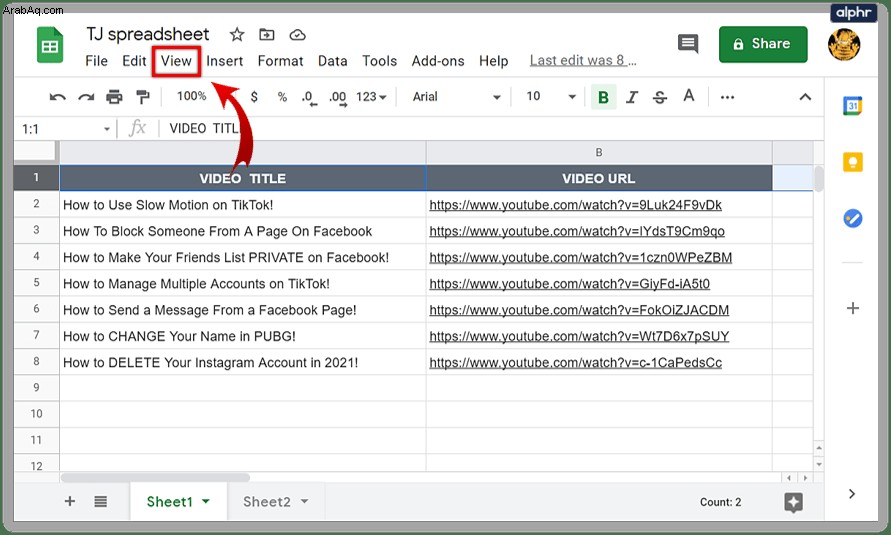This screenshot has width=891, height=535.
Task: Click the Move to folder icon
Action: coord(267,35)
